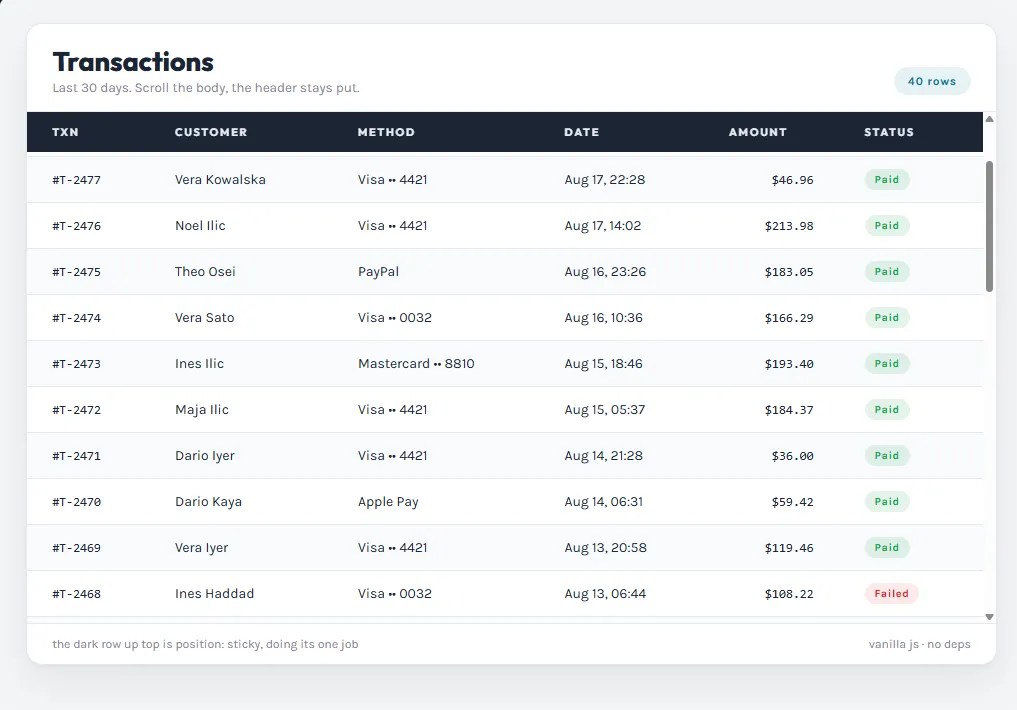Image resolution: width=1017 pixels, height=710 pixels.
Task: Click the scrollbar up arrow
Action: click(x=989, y=119)
